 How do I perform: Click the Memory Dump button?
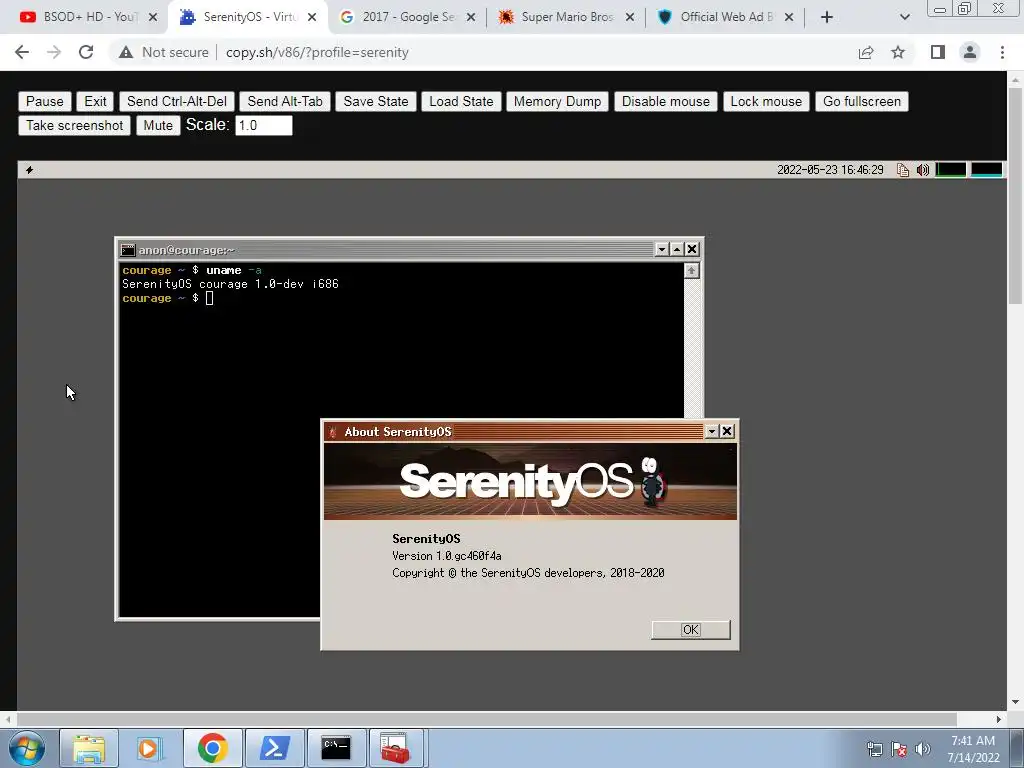tap(557, 101)
